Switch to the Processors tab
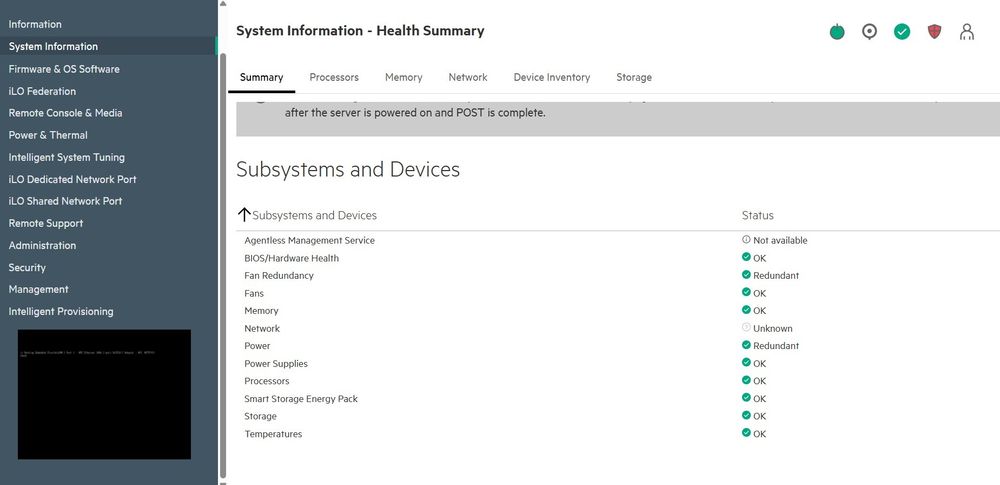 [x=334, y=77]
